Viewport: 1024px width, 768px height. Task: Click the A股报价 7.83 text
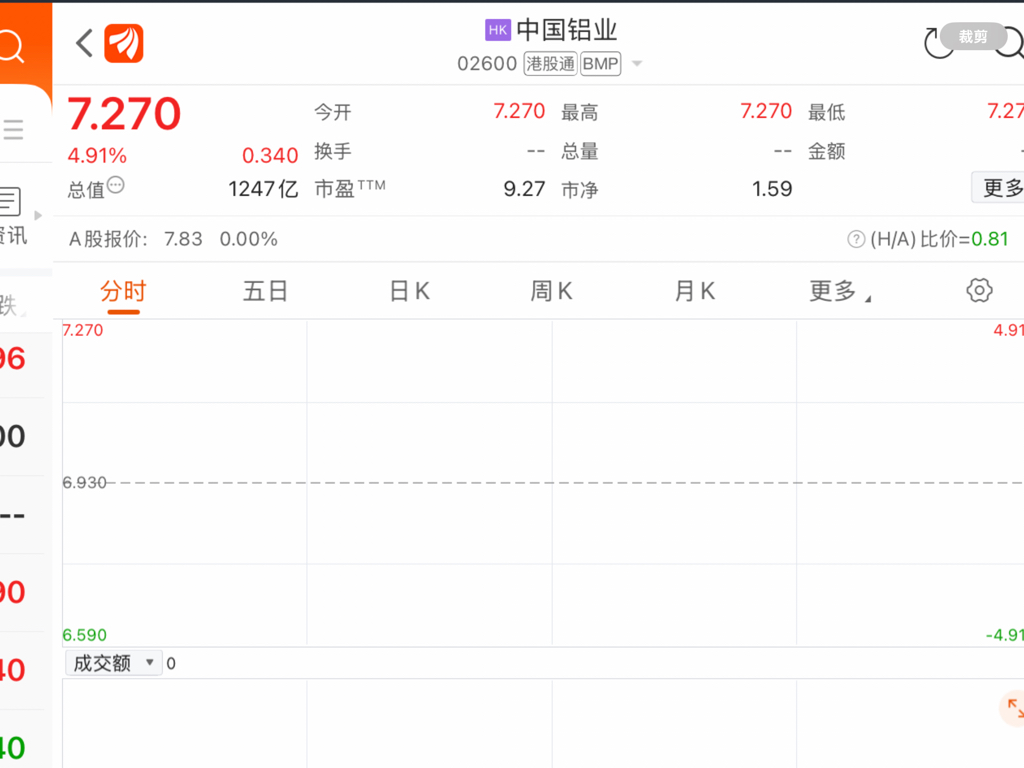(136, 239)
